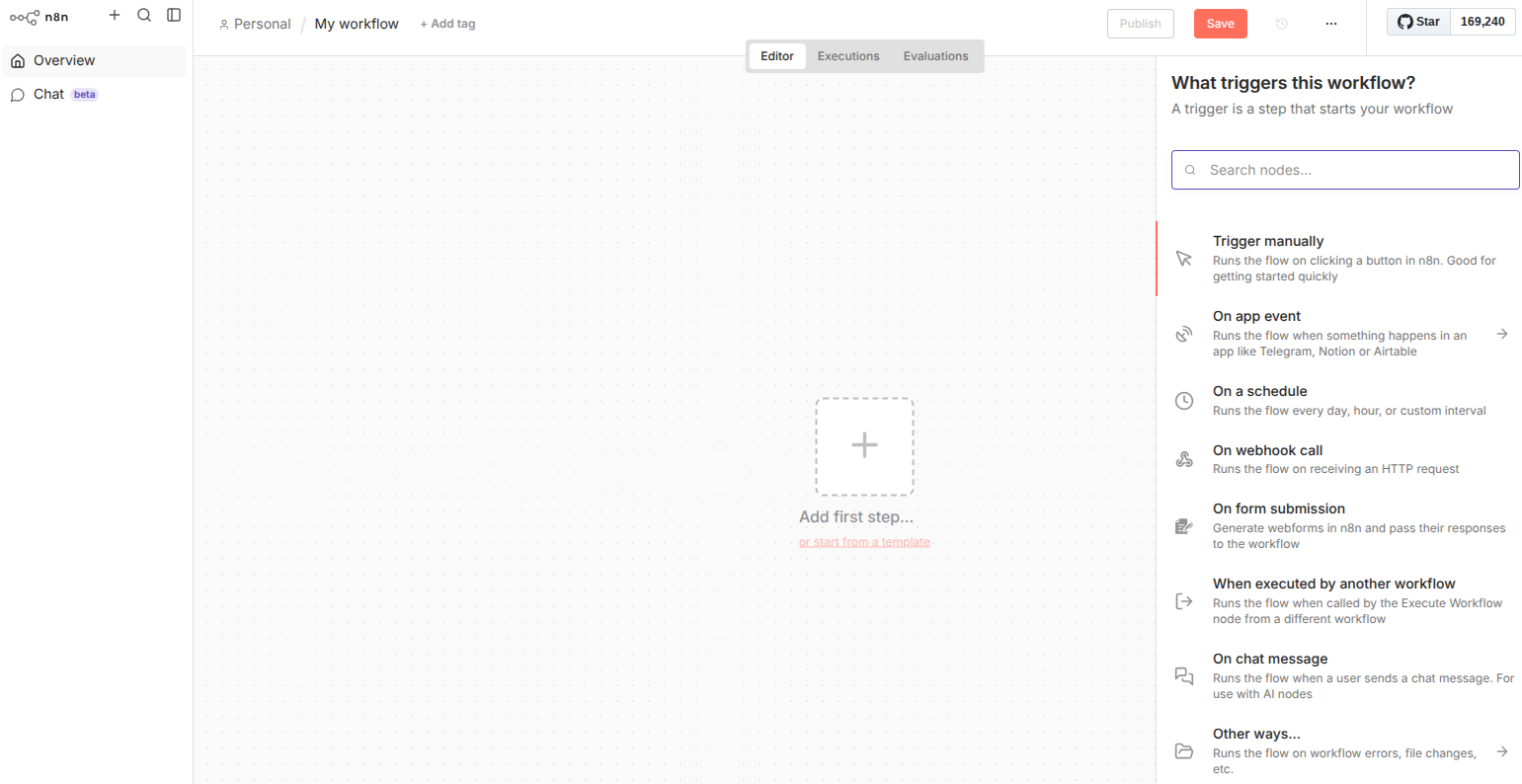Click the Add first step plus box

(864, 446)
